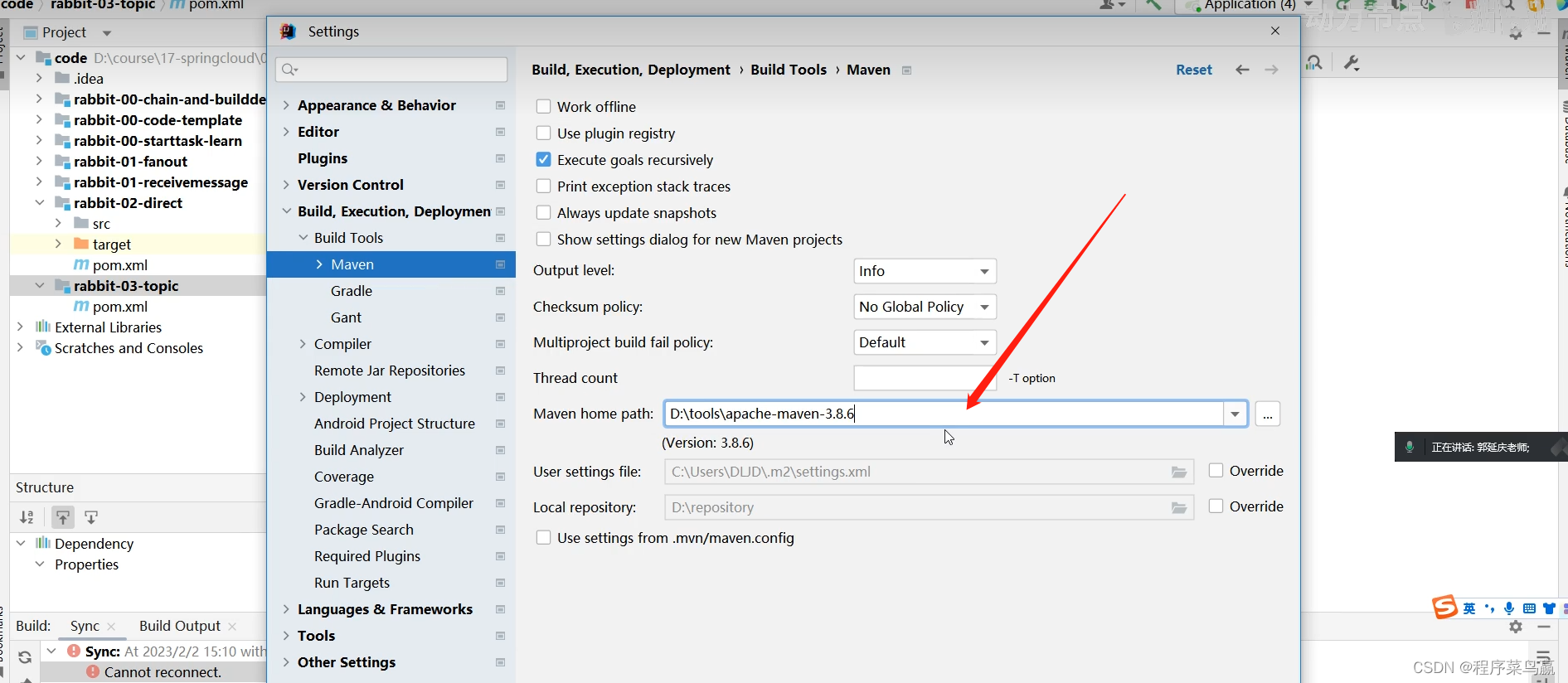The height and width of the screenshot is (683, 1568).
Task: Click the expand all icon in Structure panel
Action: click(63, 517)
